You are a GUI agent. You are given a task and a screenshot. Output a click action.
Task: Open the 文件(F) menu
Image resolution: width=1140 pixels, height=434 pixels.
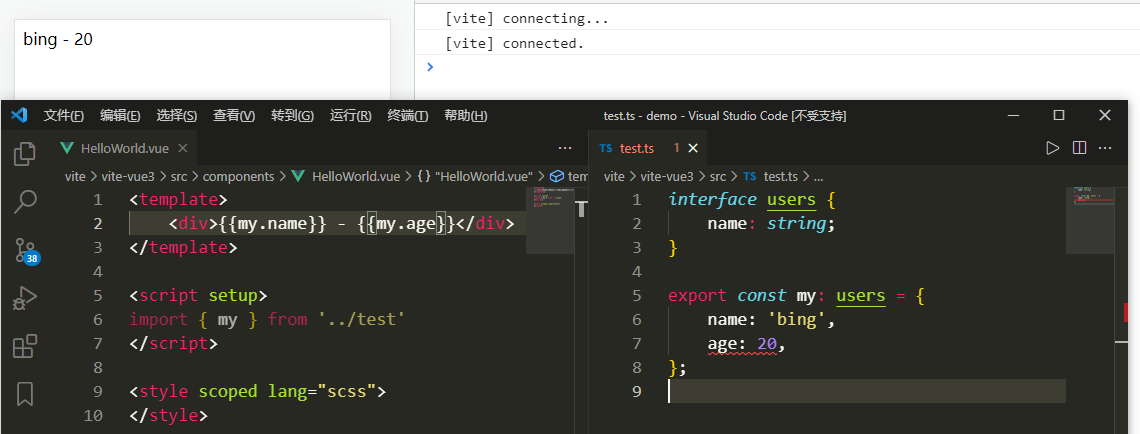[63, 116]
